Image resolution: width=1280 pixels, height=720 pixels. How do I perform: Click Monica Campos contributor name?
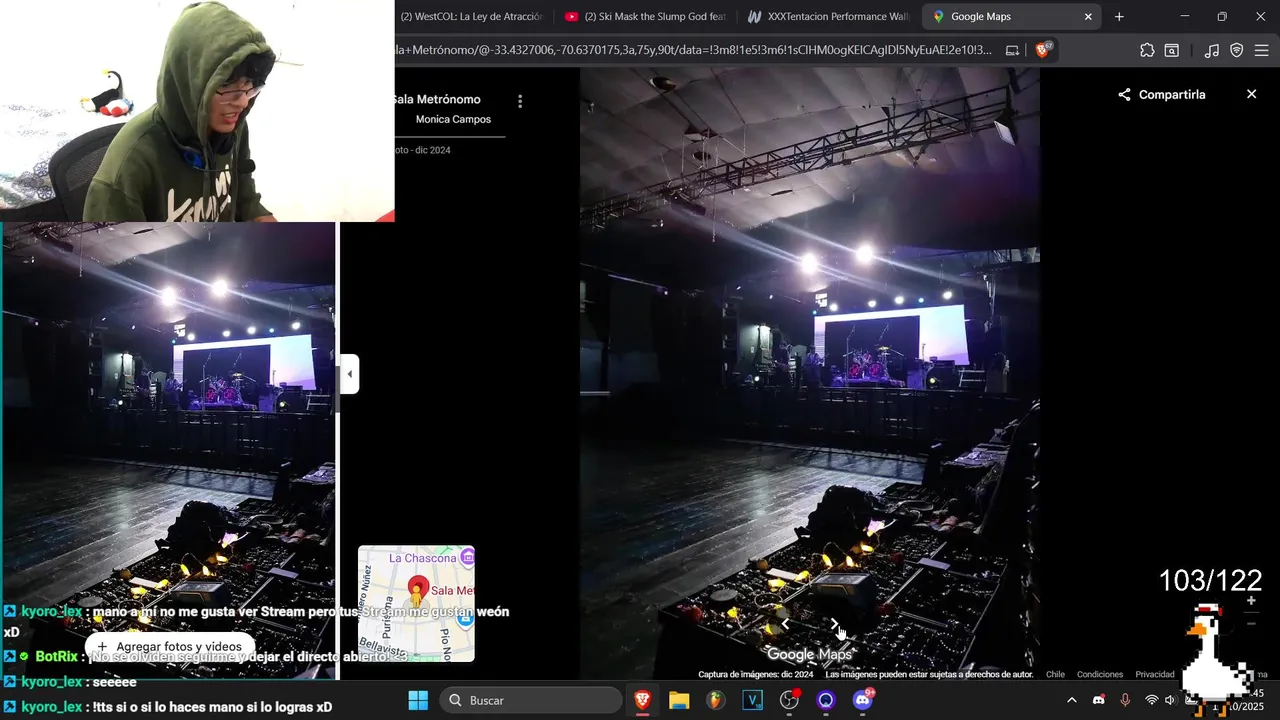pos(453,119)
